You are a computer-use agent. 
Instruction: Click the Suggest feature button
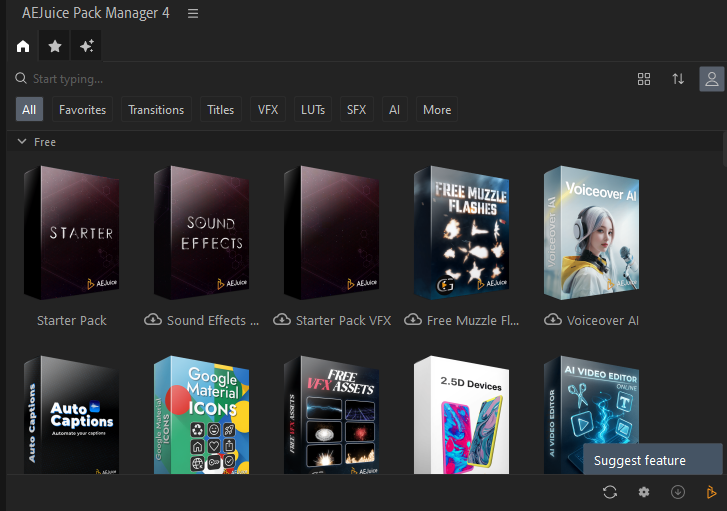653,460
